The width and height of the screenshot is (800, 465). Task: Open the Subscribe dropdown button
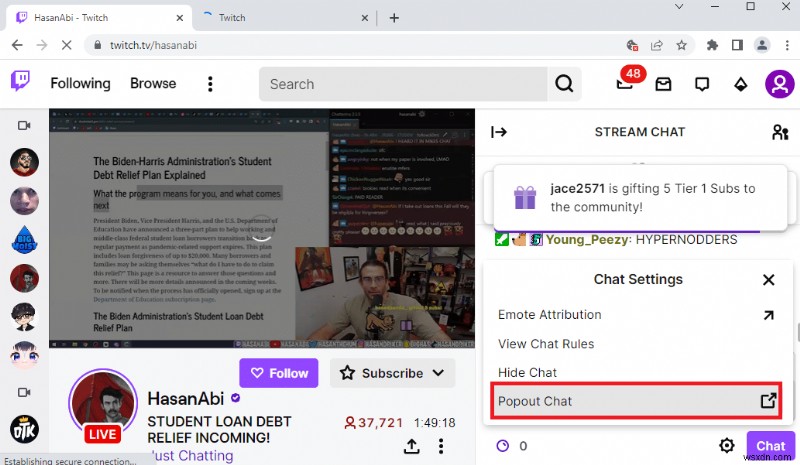pyautogui.click(x=392, y=373)
